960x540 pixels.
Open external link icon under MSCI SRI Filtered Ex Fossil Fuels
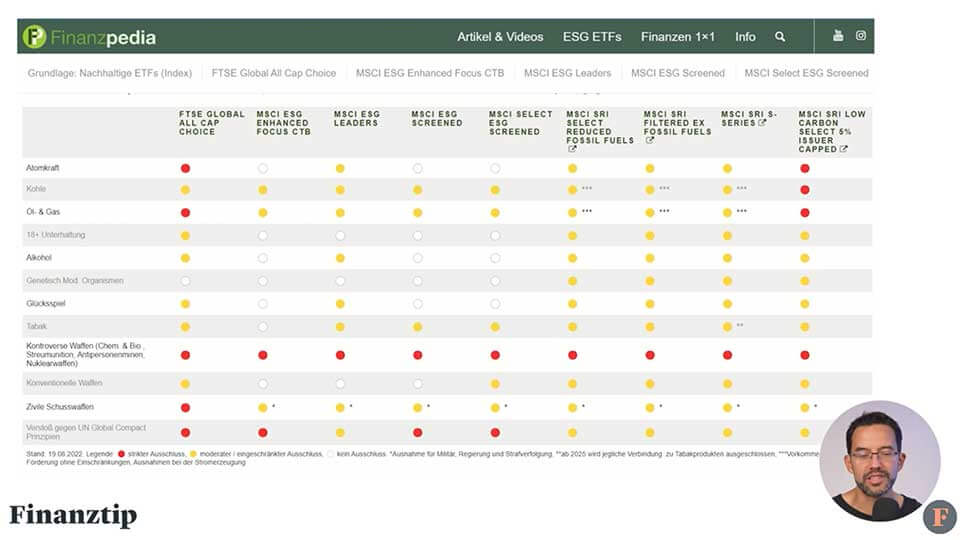650,140
